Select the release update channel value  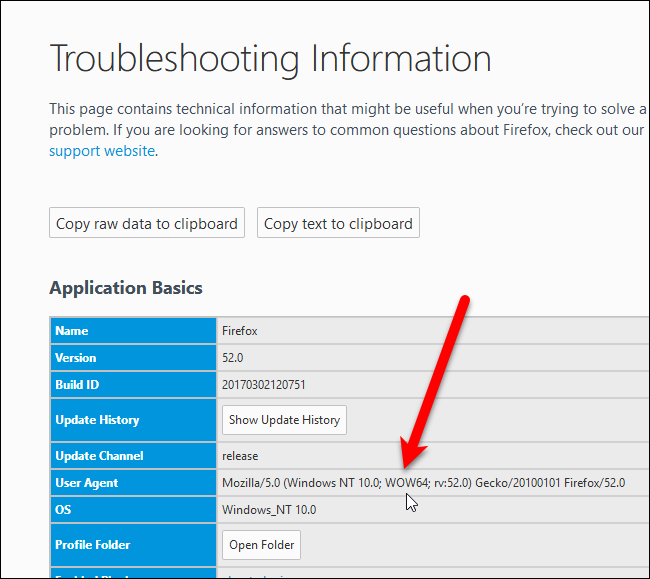coord(240,456)
